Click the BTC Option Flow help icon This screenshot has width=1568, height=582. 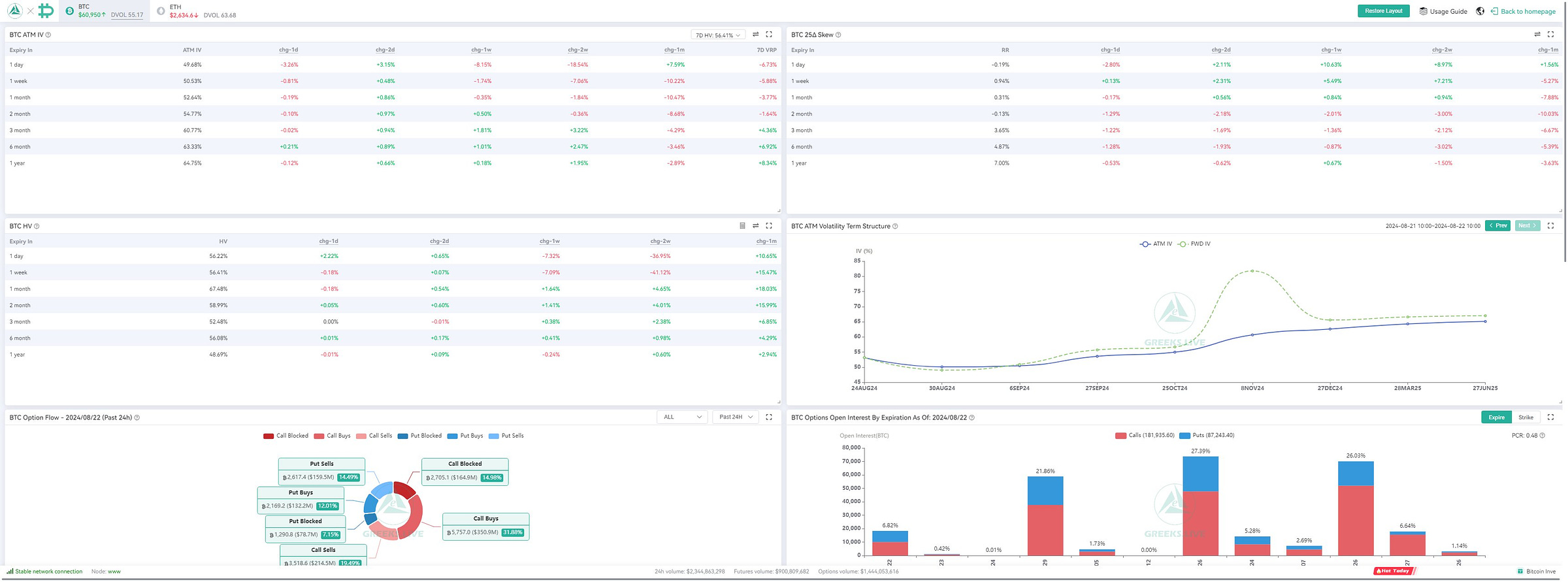click(137, 417)
